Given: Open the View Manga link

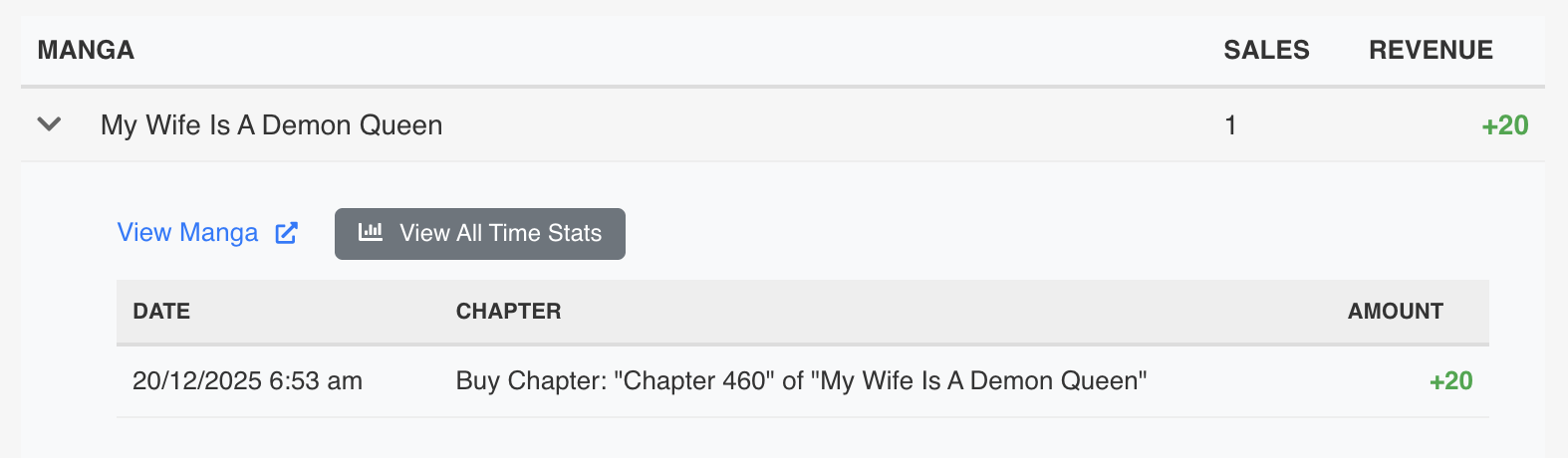Looking at the screenshot, I should point(187,233).
